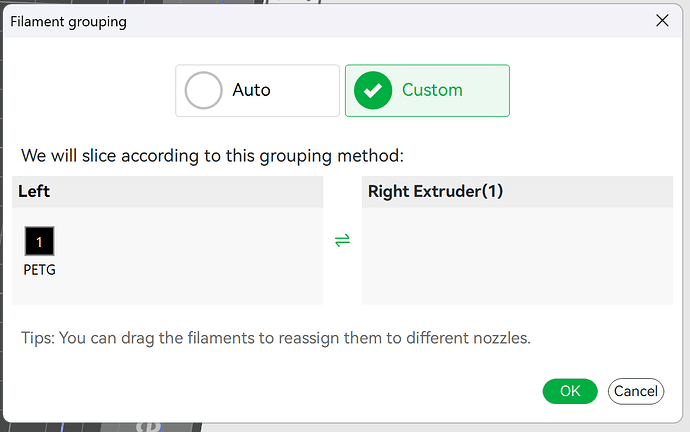Click the green swap extruders arrows icon

tap(342, 240)
